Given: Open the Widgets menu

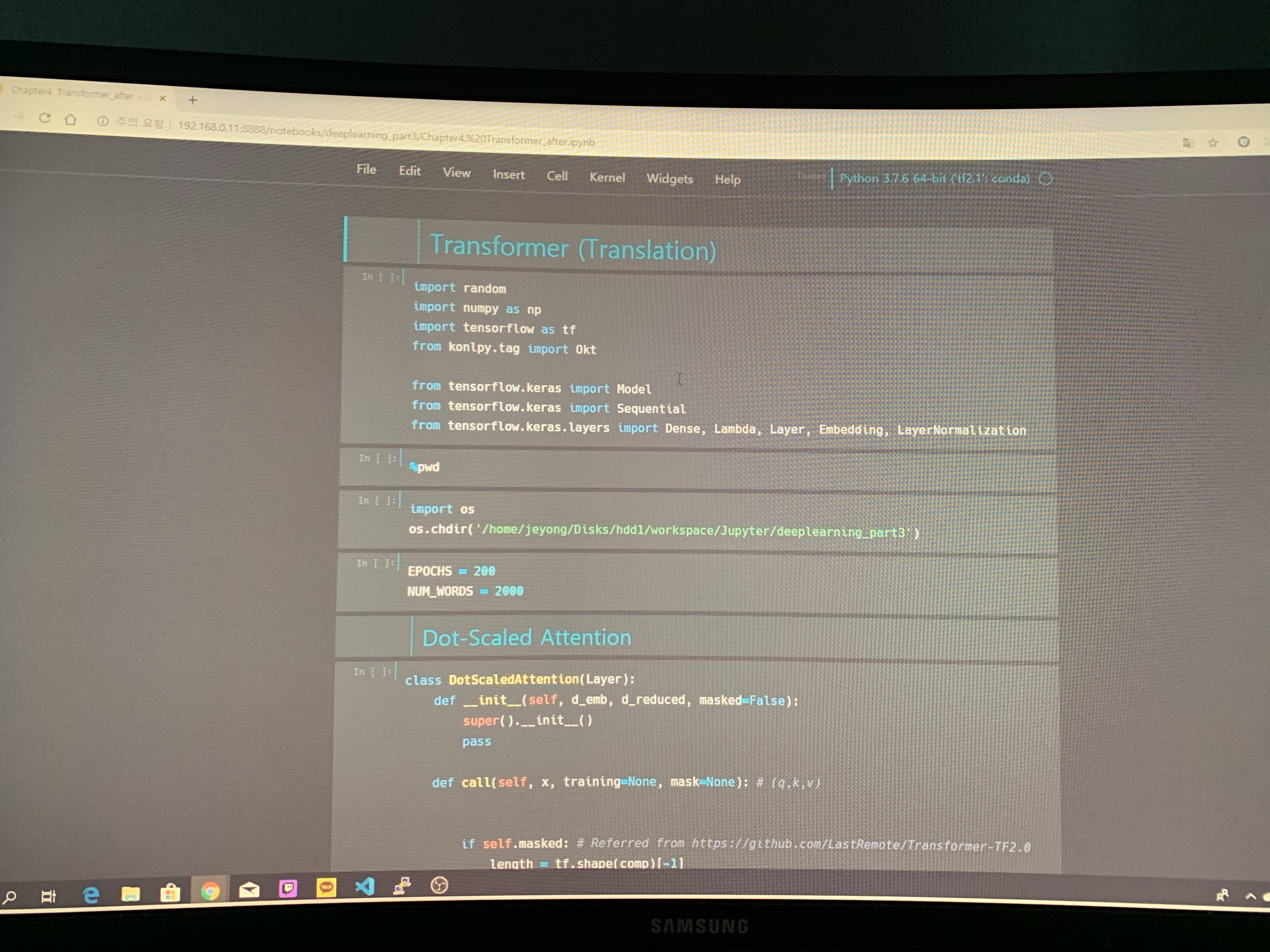Looking at the screenshot, I should click(x=669, y=178).
